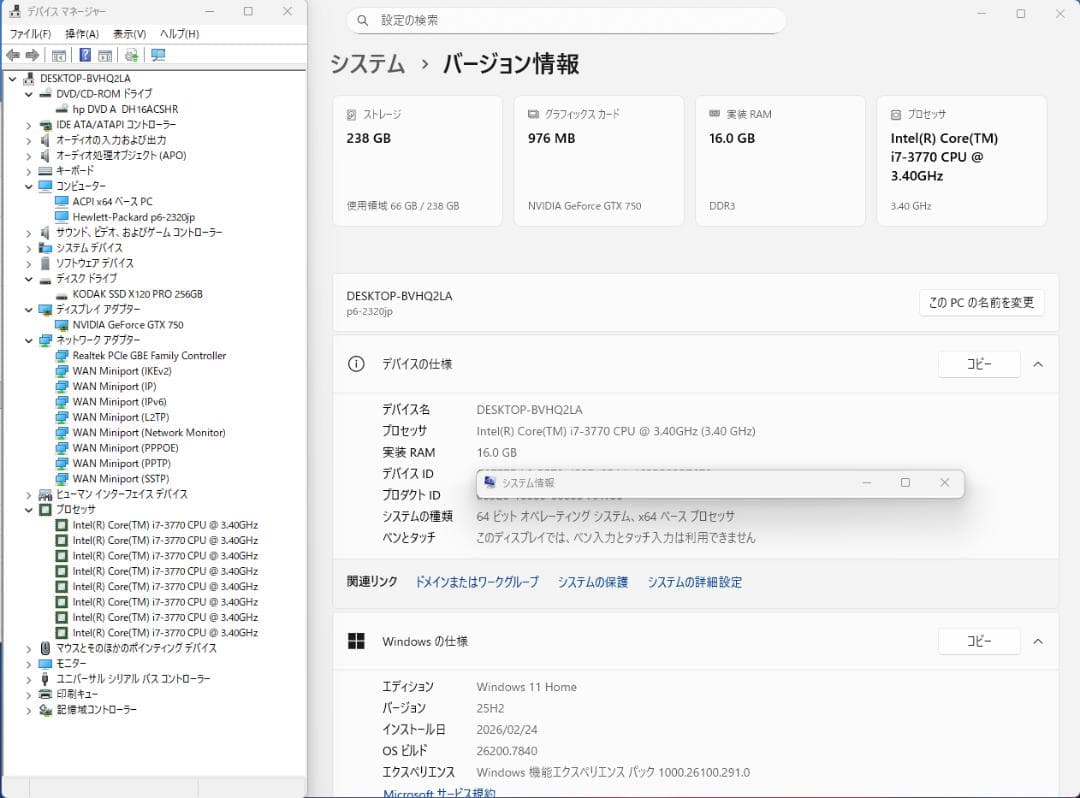Select the ソフトウェア デバイス tree row
1080x798 pixels.
tap(94, 263)
